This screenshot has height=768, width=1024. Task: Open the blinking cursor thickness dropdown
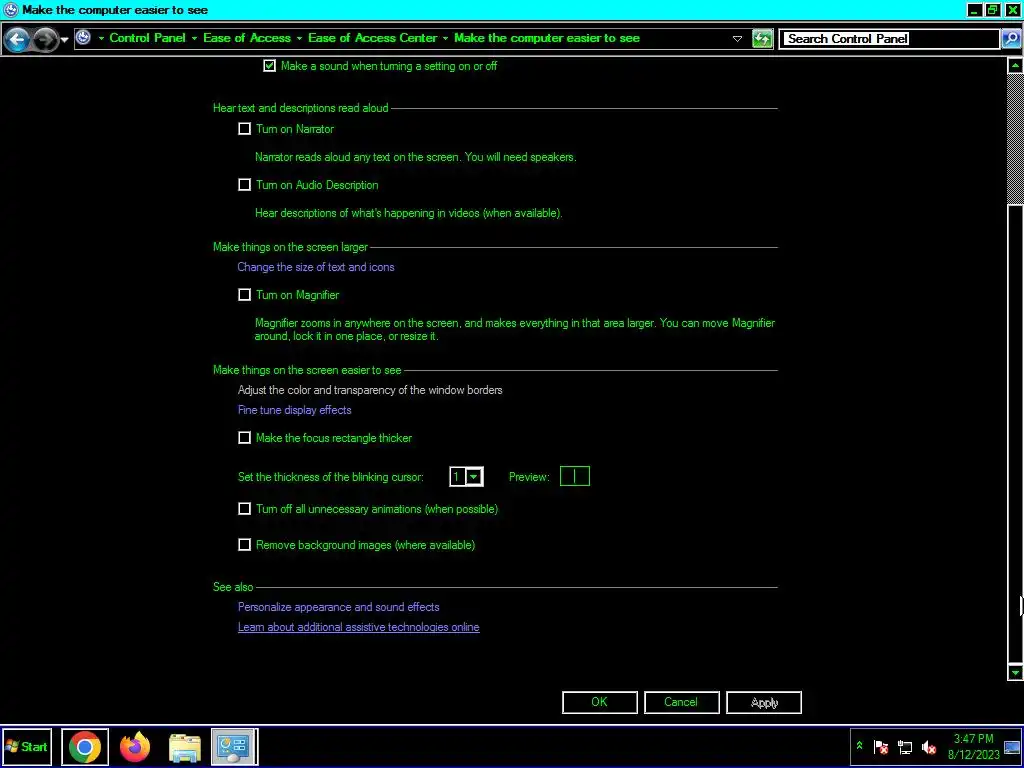(x=475, y=477)
